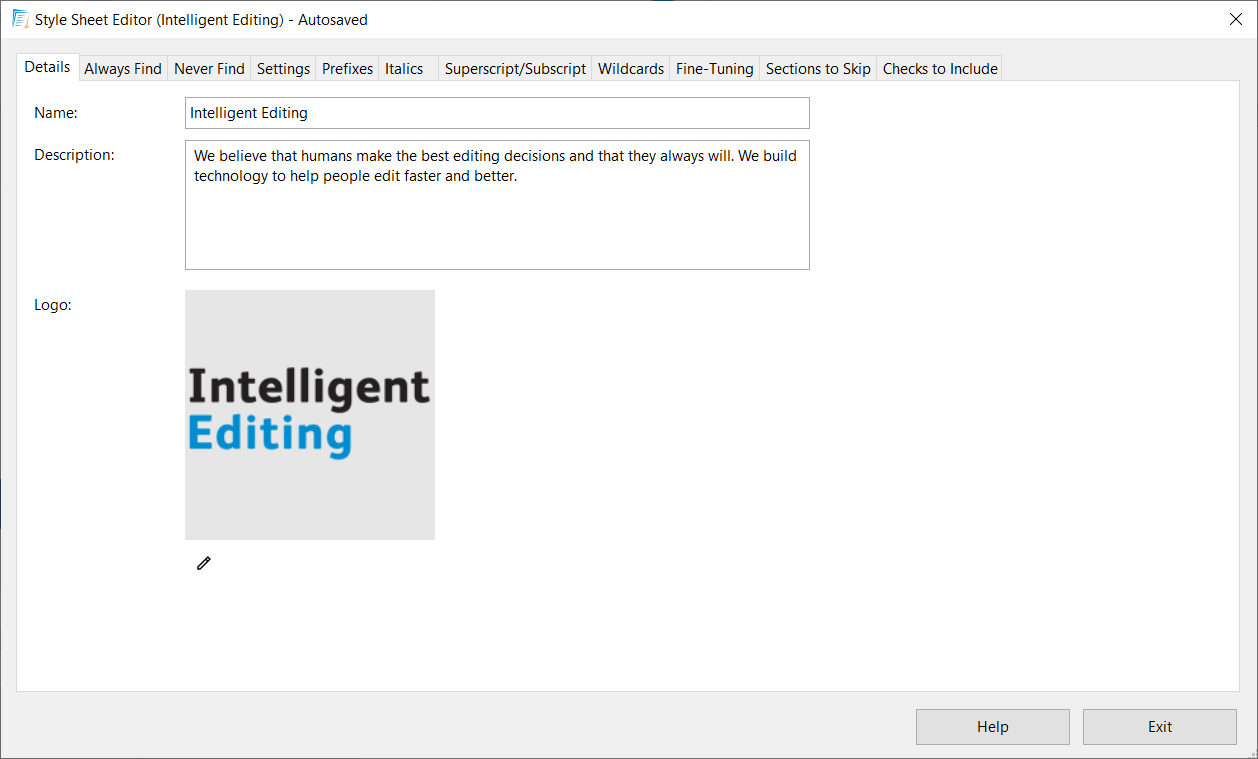
Task: Open the Superscript/Subscript tab
Action: click(x=515, y=69)
